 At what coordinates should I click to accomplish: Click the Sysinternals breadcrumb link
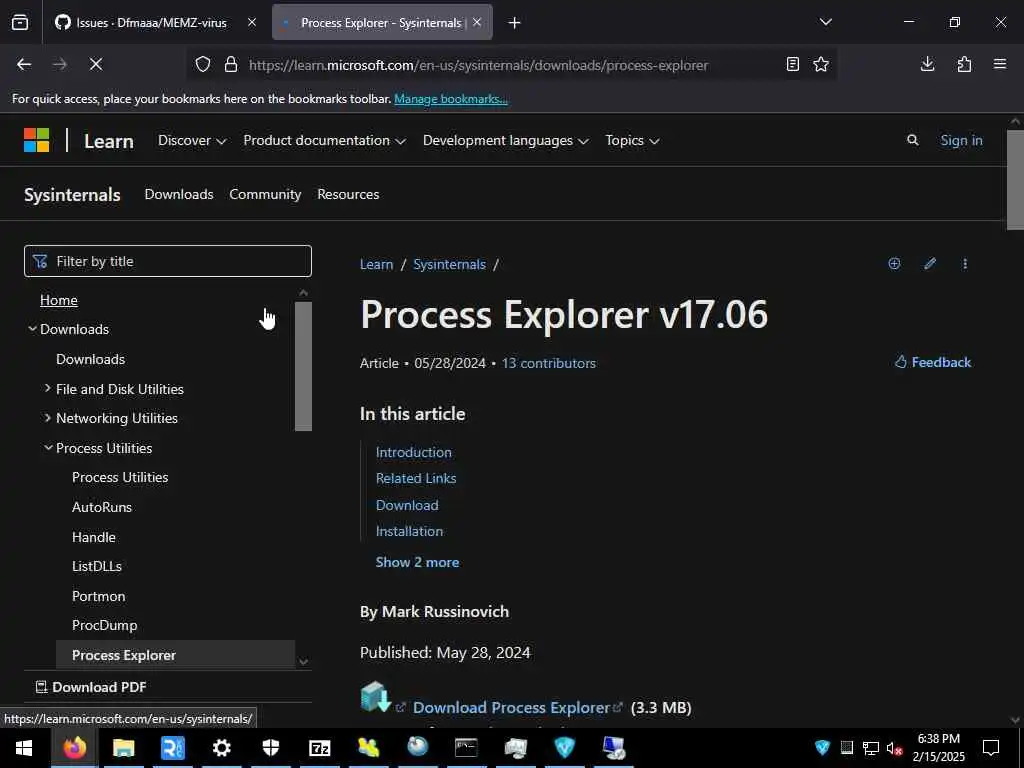point(449,264)
